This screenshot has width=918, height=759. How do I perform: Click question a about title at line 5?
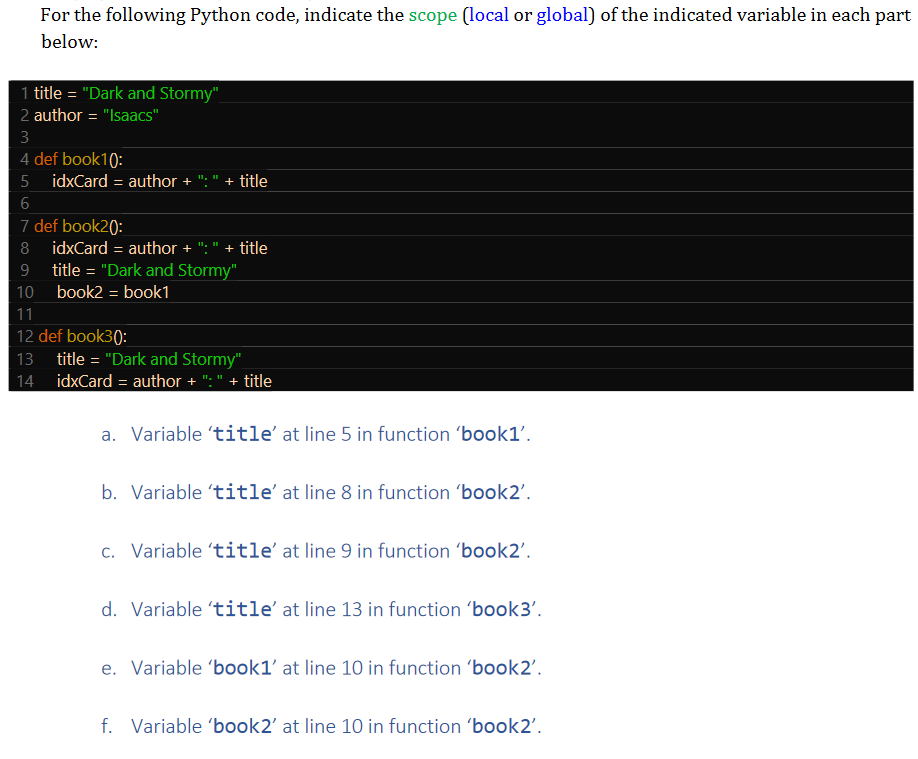click(316, 434)
